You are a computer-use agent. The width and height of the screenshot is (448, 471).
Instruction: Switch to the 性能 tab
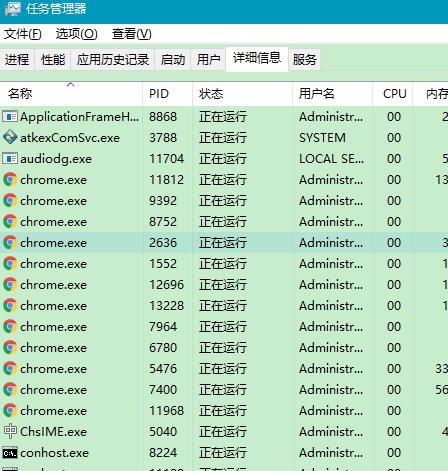coord(53,60)
